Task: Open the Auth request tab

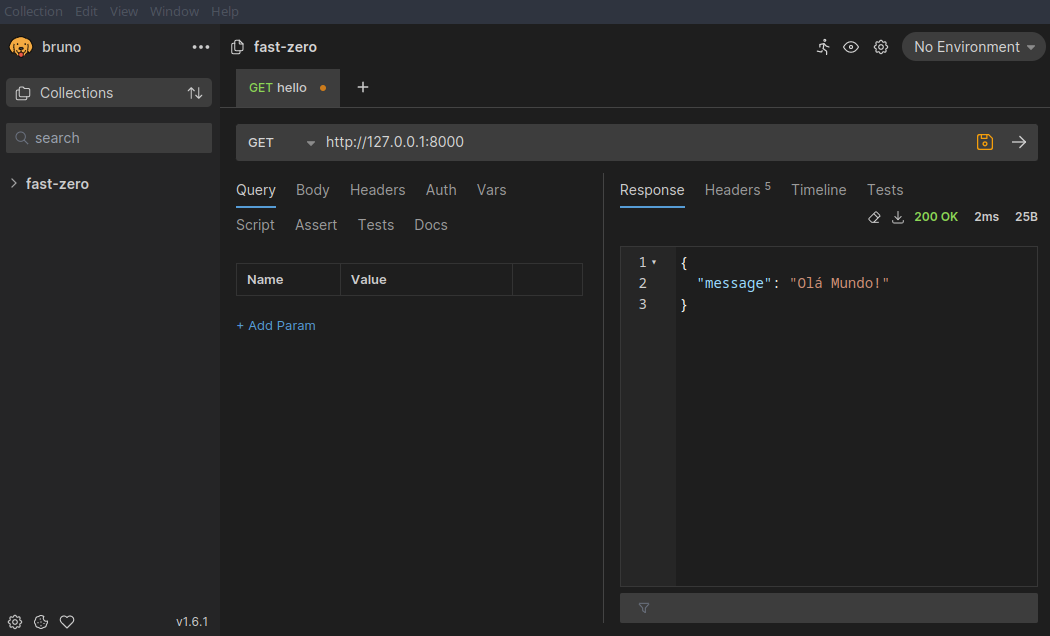Action: (441, 190)
